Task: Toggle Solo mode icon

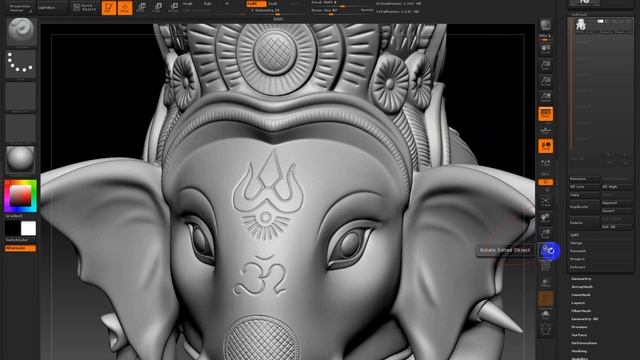Action: [545, 314]
